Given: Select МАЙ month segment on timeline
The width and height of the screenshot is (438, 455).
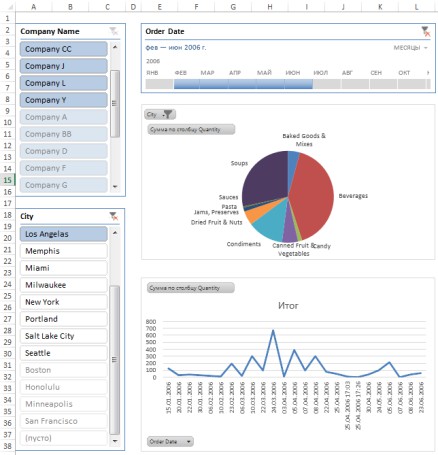Looking at the screenshot, I should pyautogui.click(x=270, y=84).
